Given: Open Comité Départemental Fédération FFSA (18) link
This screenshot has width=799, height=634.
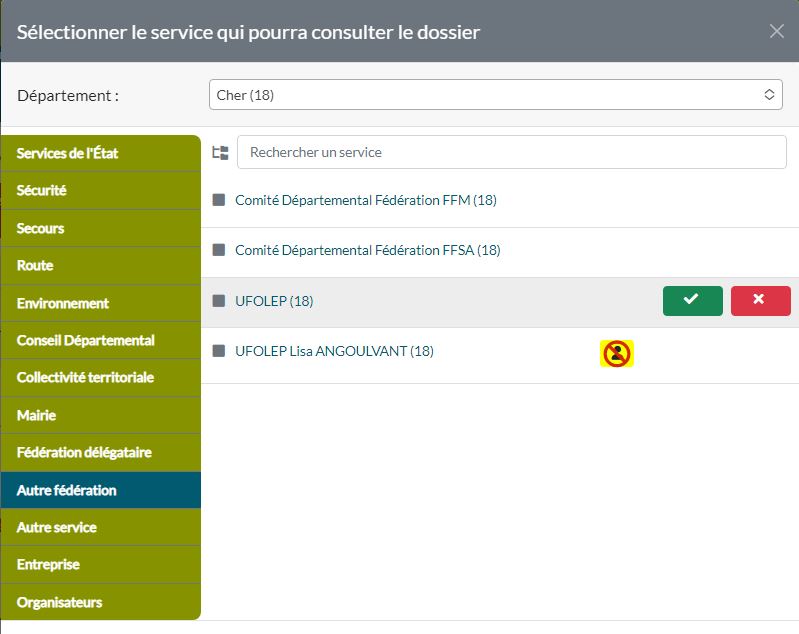Looking at the screenshot, I should click(x=367, y=250).
